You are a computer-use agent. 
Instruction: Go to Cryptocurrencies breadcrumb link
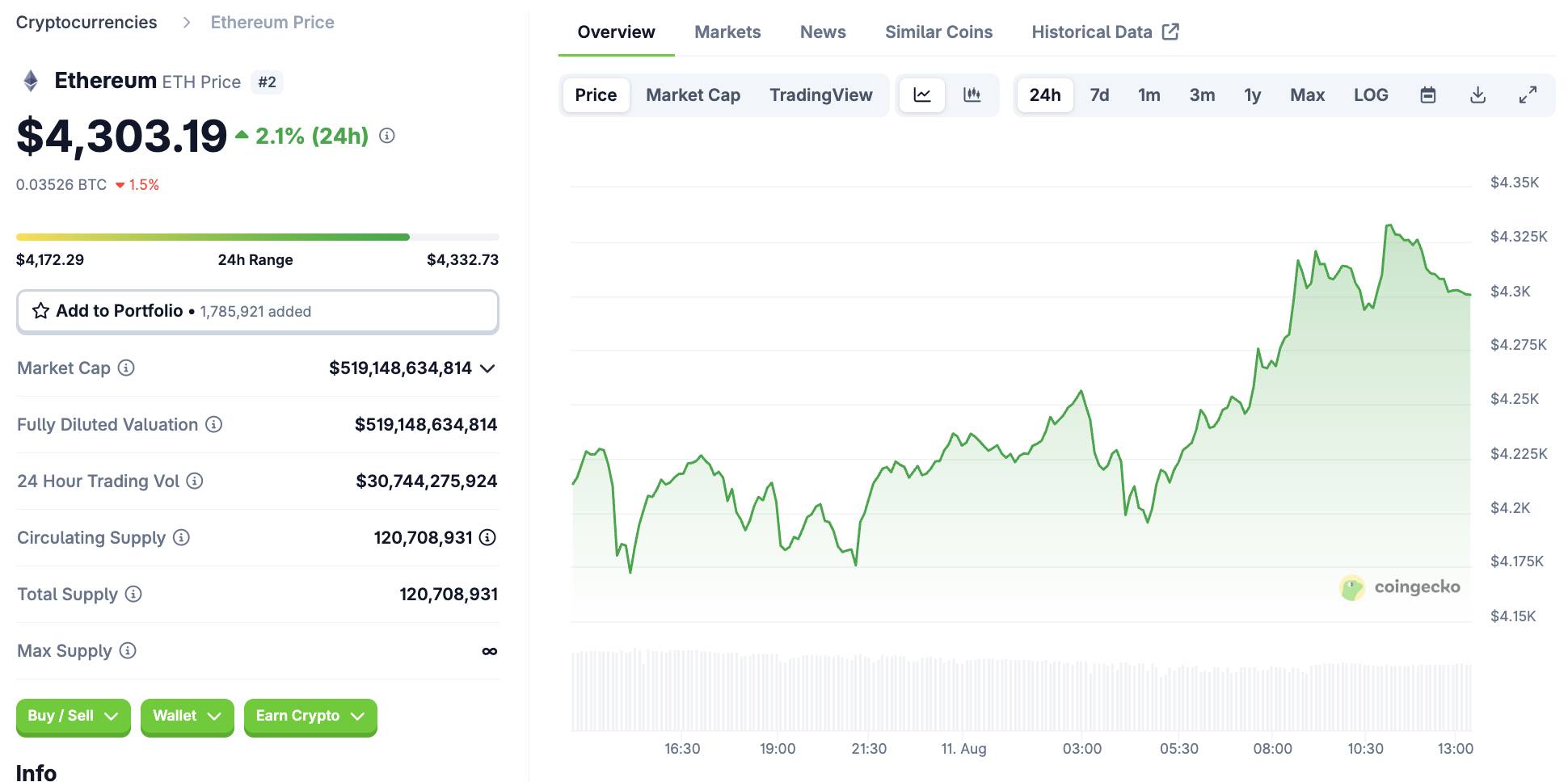pyautogui.click(x=86, y=23)
